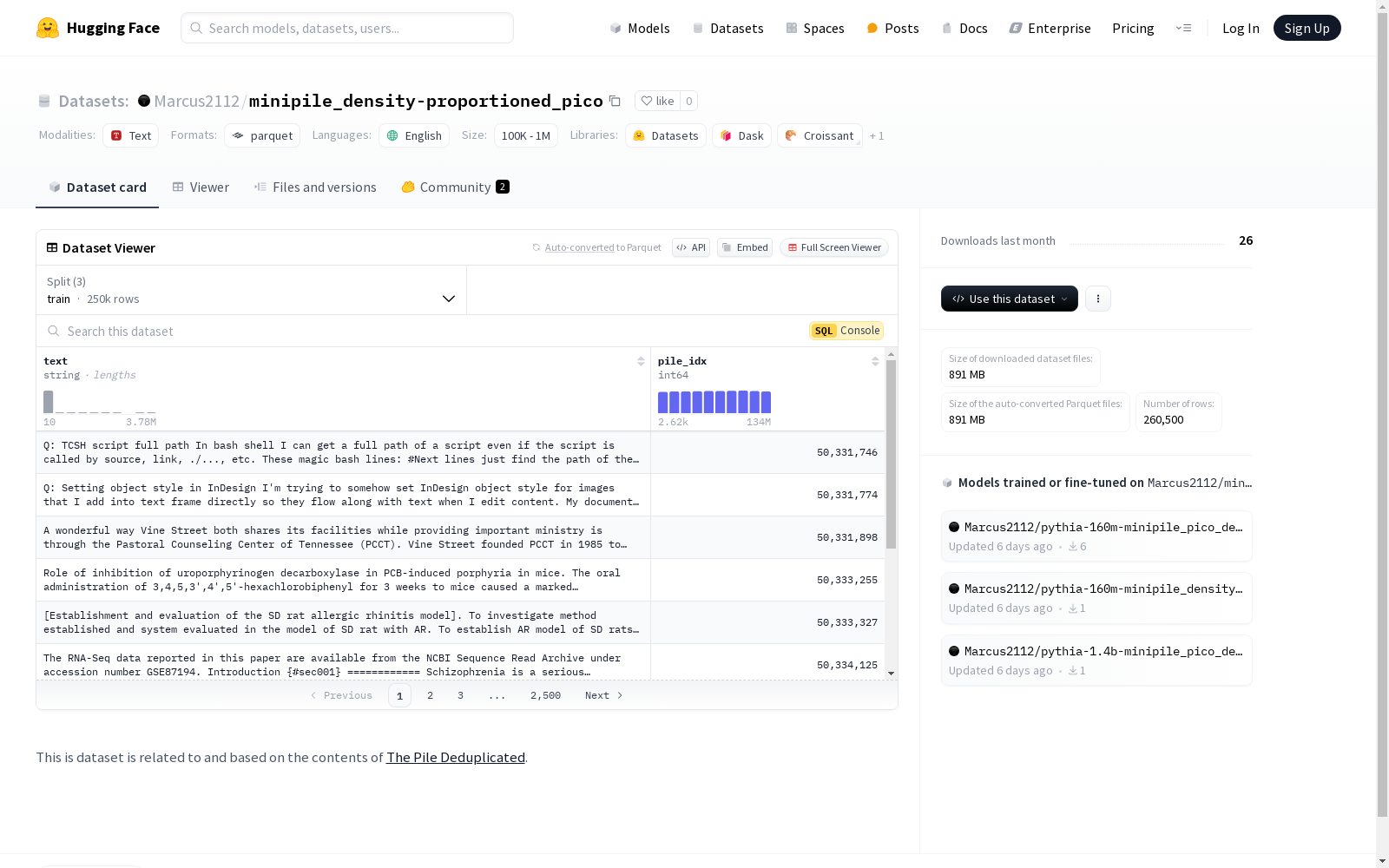The image size is (1389, 868).
Task: Click the Sign Up button
Action: (1307, 28)
